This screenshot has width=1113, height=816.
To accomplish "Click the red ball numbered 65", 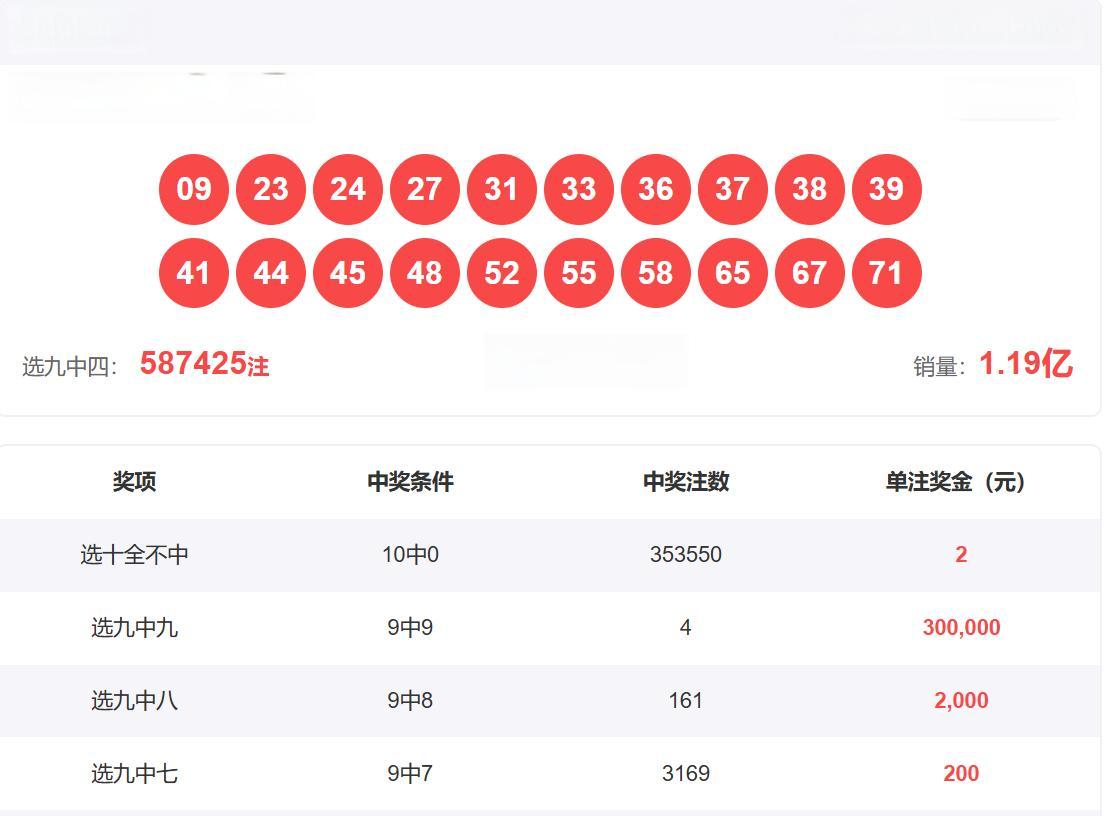I will click(732, 273).
